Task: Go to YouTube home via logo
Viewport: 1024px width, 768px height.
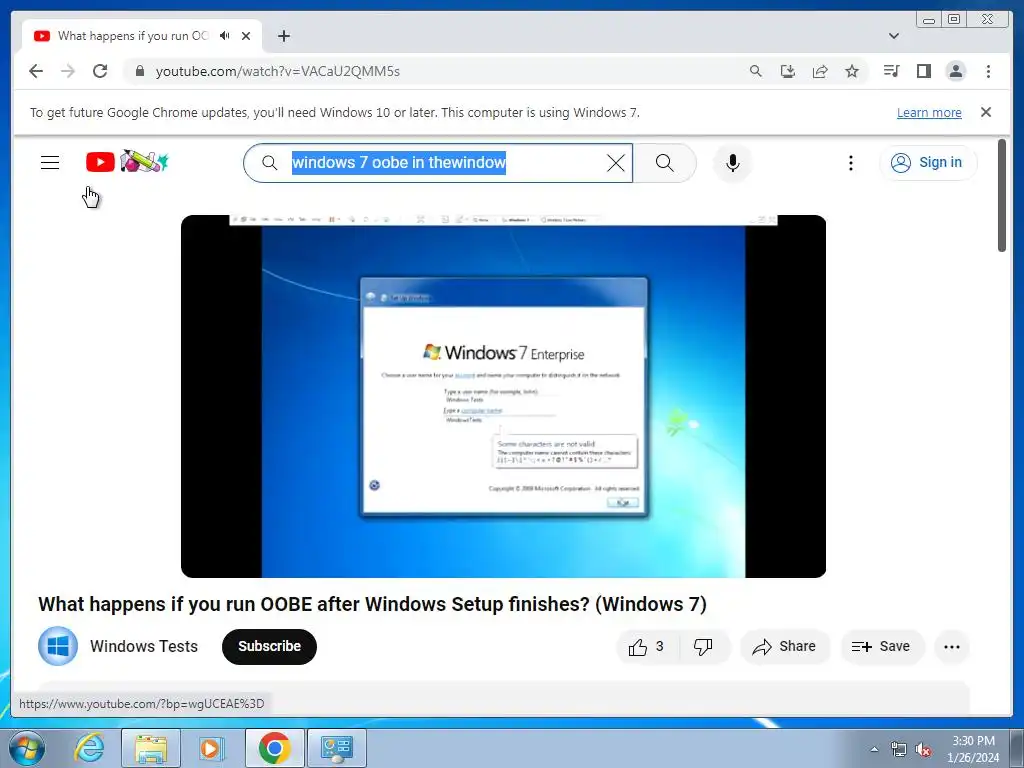Action: (x=127, y=161)
